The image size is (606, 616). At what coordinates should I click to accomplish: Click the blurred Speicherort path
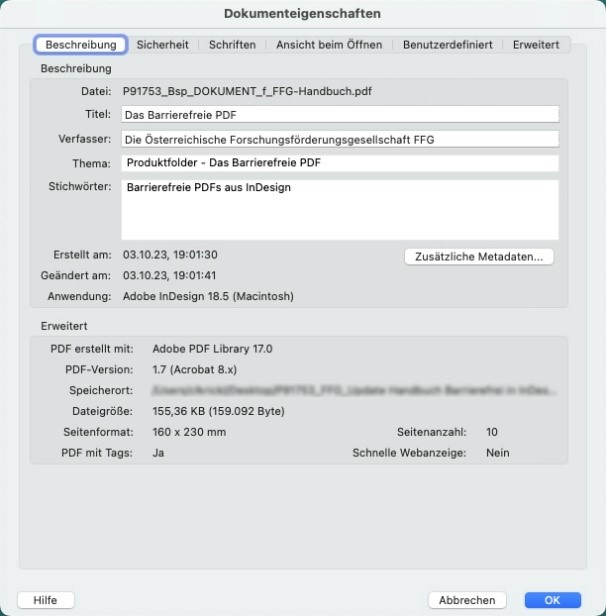coord(354,390)
